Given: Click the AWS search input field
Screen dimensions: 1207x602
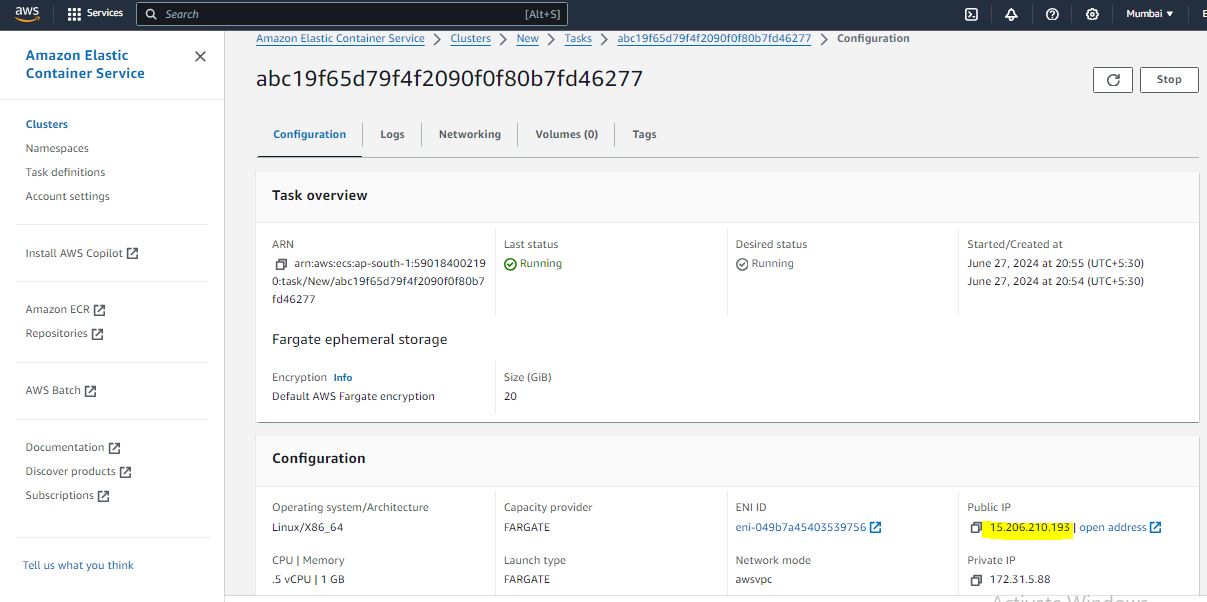Looking at the screenshot, I should point(340,14).
